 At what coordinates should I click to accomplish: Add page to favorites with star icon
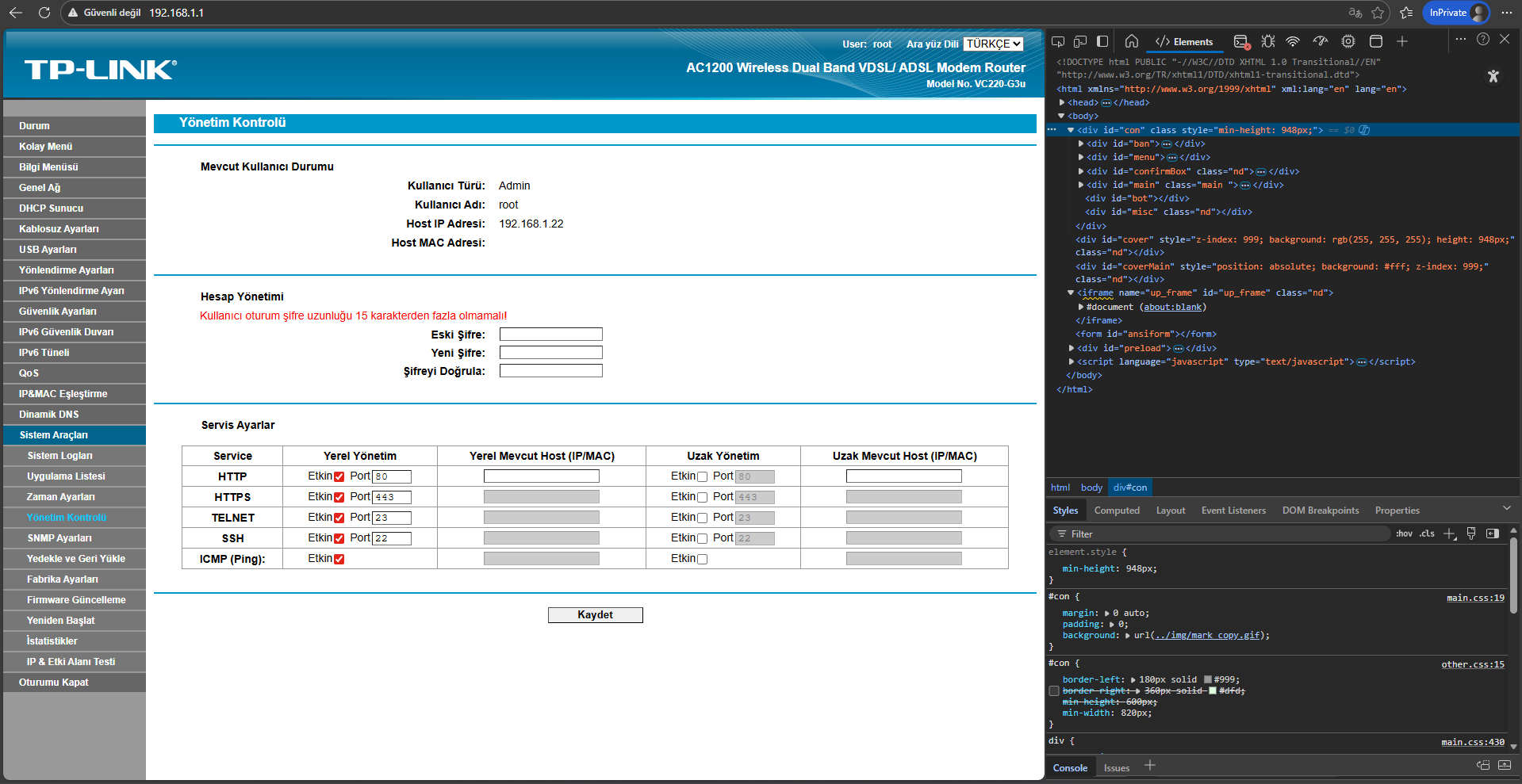(x=1378, y=13)
